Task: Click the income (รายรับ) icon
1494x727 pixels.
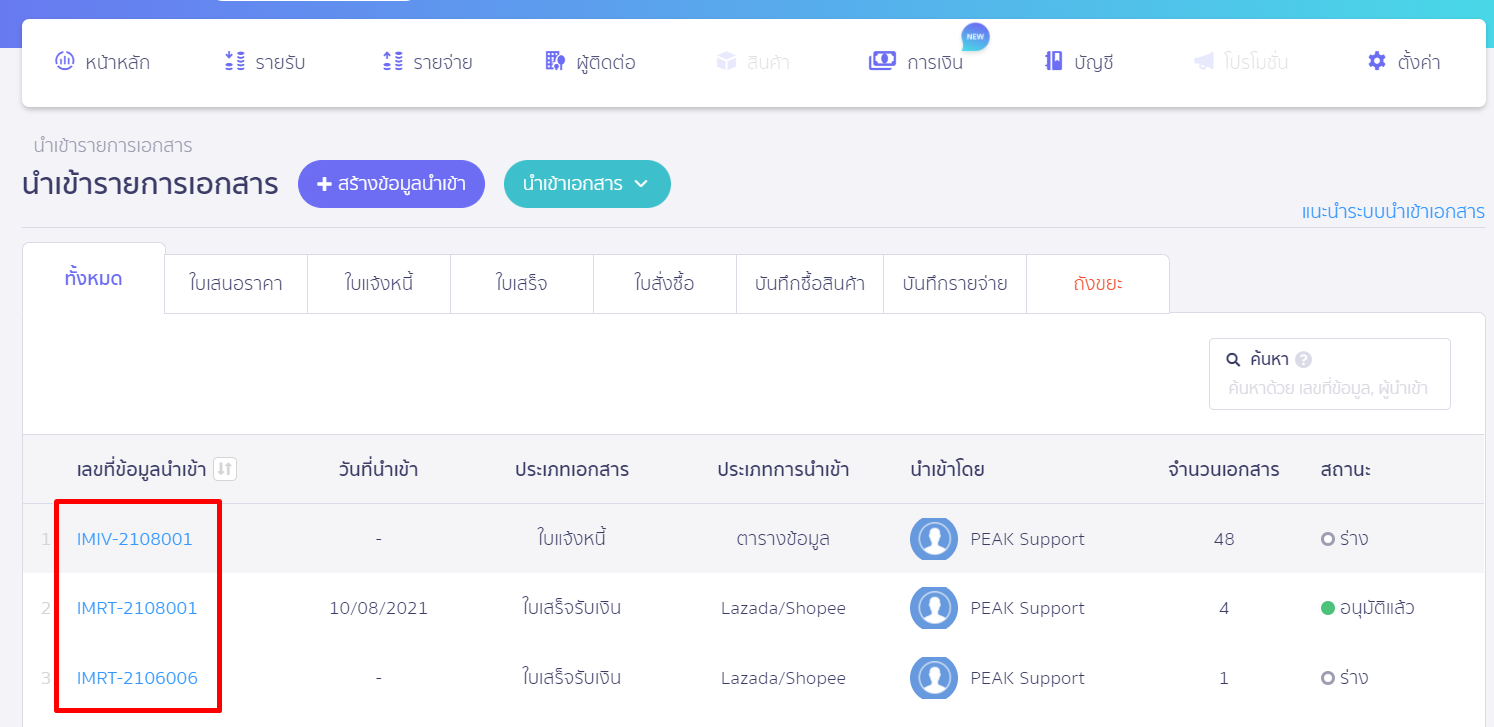Action: point(235,62)
